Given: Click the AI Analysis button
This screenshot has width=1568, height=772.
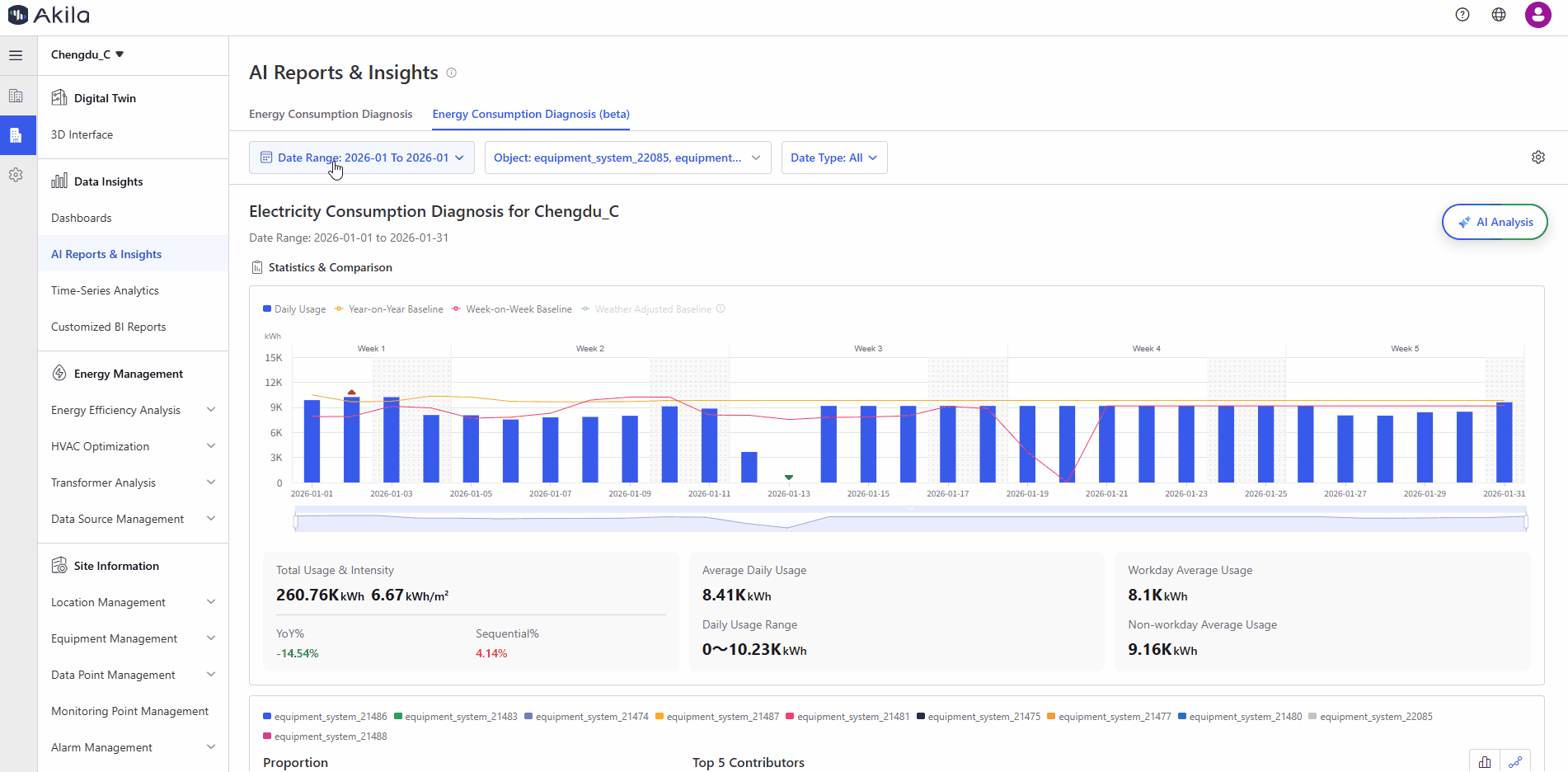Looking at the screenshot, I should (x=1494, y=222).
